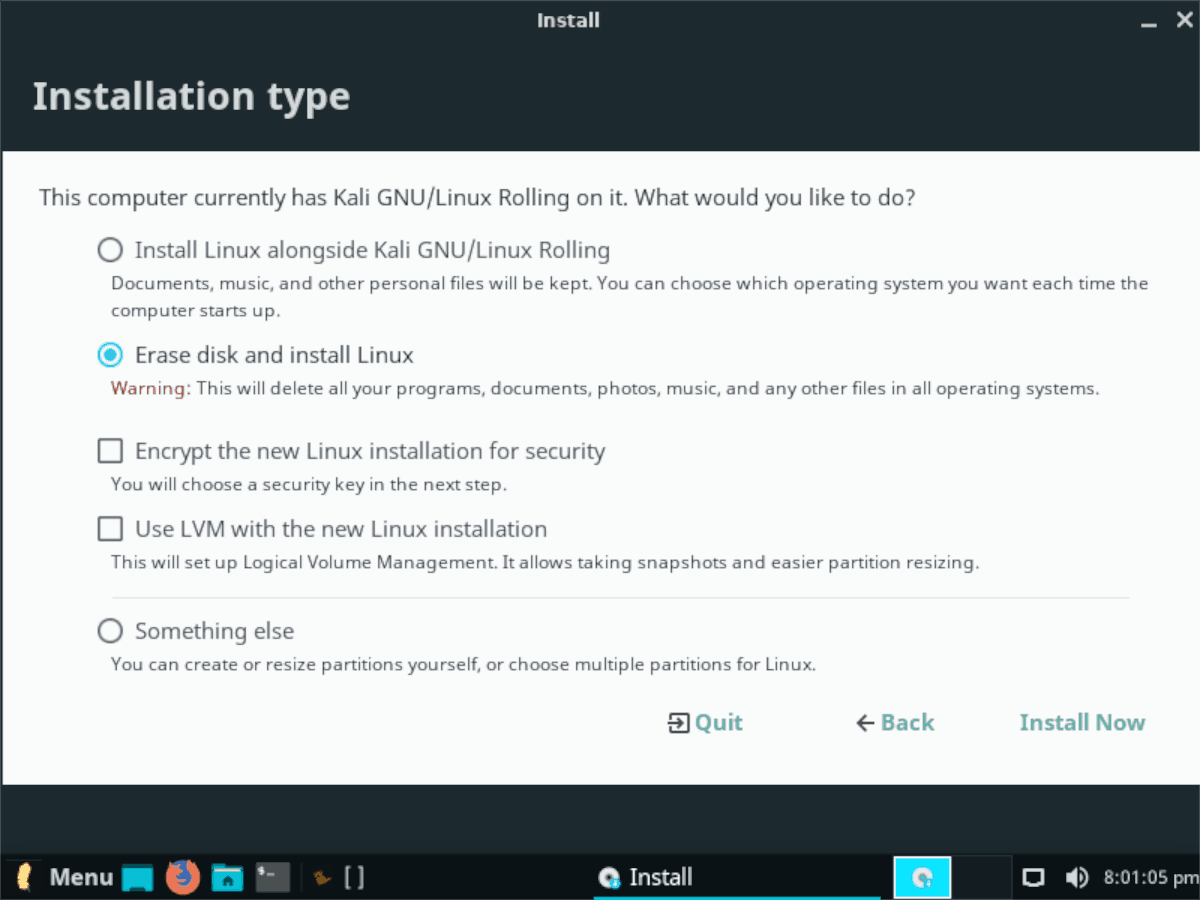The image size is (1200, 900).
Task: Select Install Linux alongside Kali radio button
Action: coord(110,249)
